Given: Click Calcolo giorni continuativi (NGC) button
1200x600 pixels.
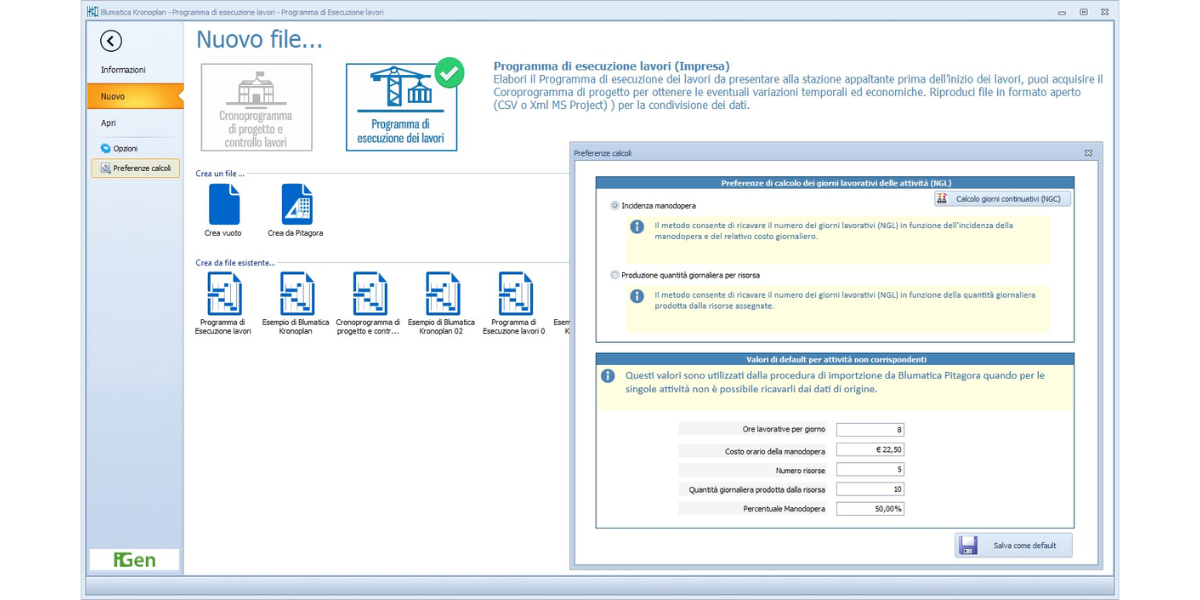Looking at the screenshot, I should [x=1002, y=199].
